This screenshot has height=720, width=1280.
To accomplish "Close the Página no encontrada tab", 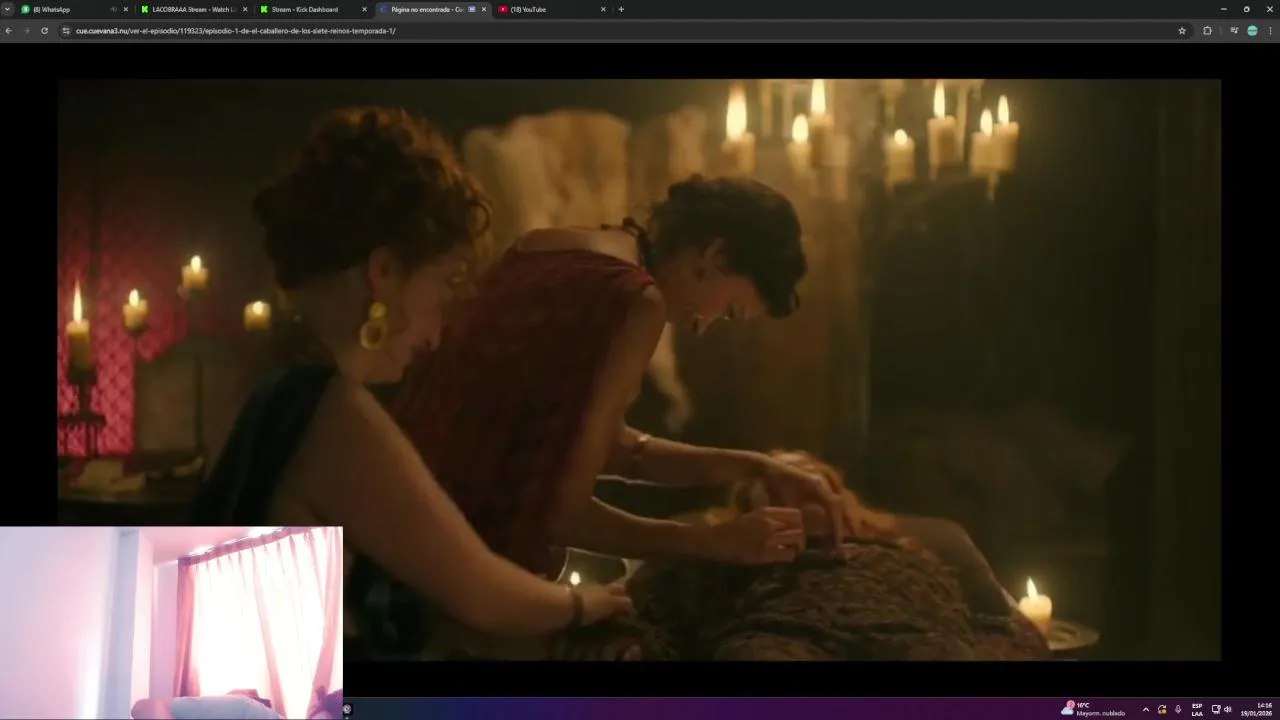I will [x=484, y=9].
